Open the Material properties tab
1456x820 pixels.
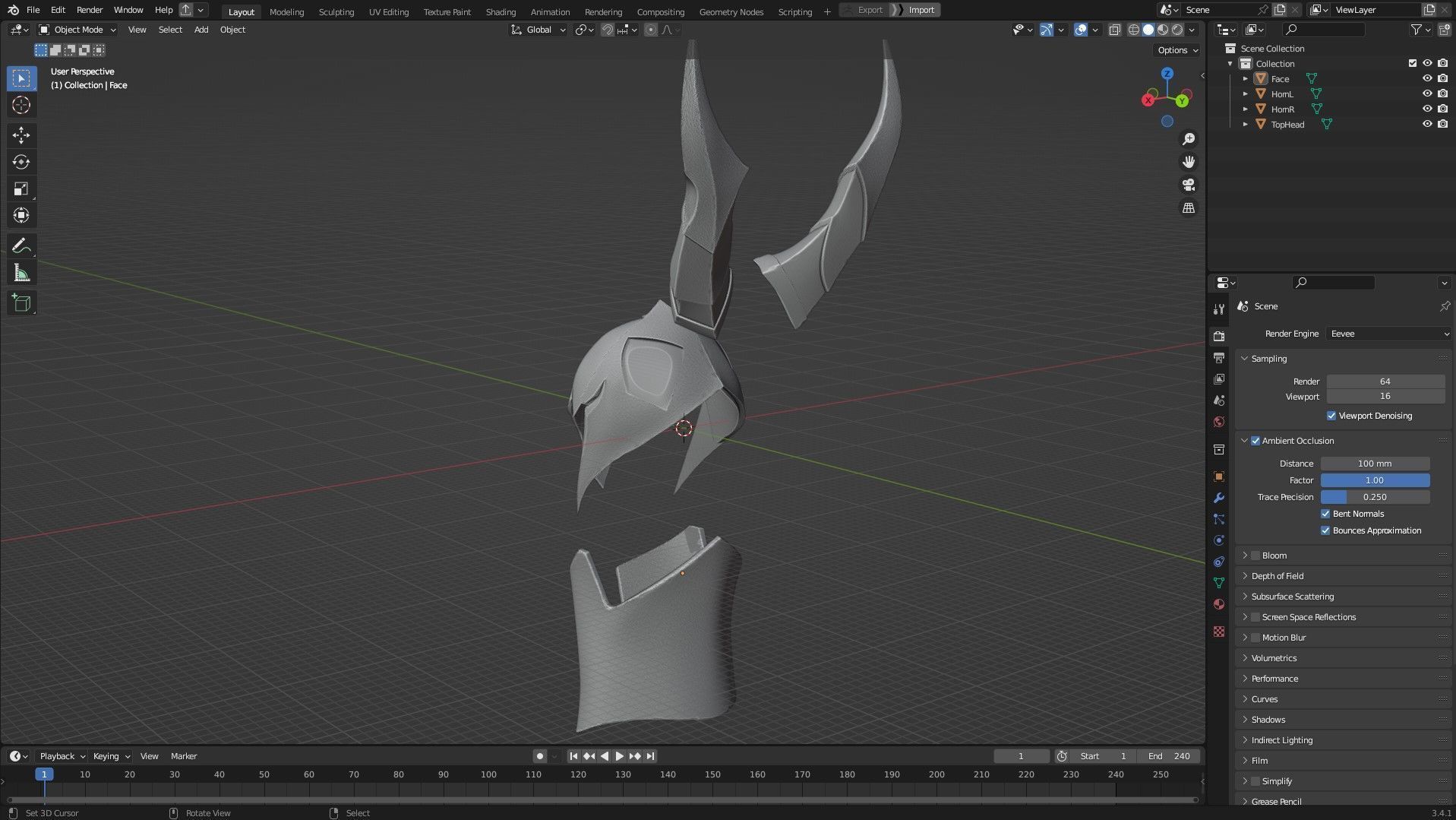pos(1219,604)
